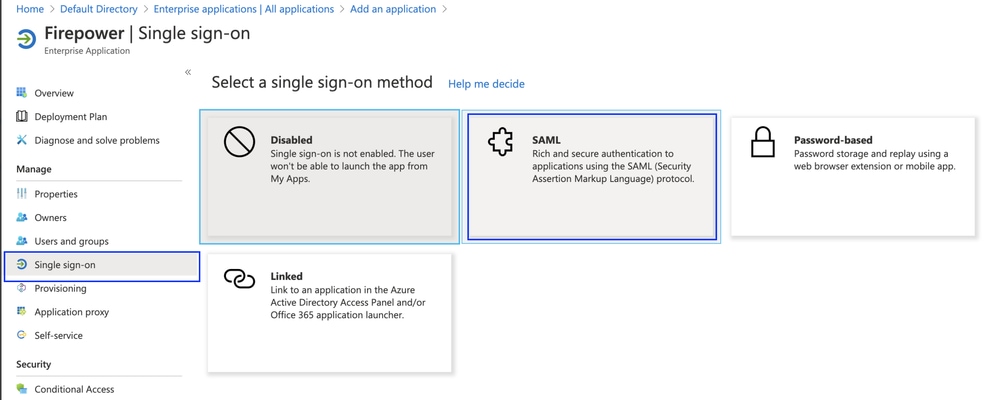Screen dimensions: 998x400
Task: Collapse the sidebar with double chevron
Action: (188, 72)
